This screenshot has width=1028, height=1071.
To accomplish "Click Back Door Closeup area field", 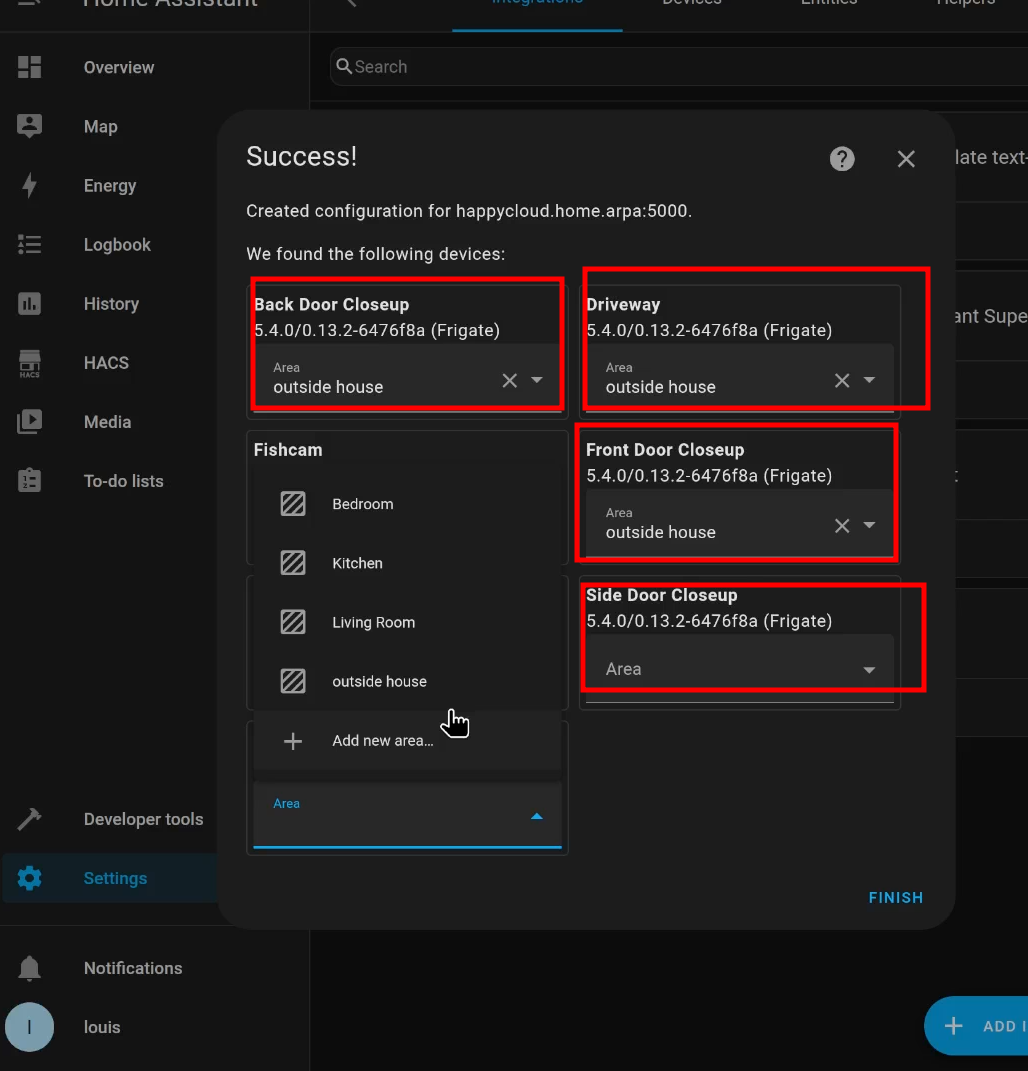I will tap(407, 378).
